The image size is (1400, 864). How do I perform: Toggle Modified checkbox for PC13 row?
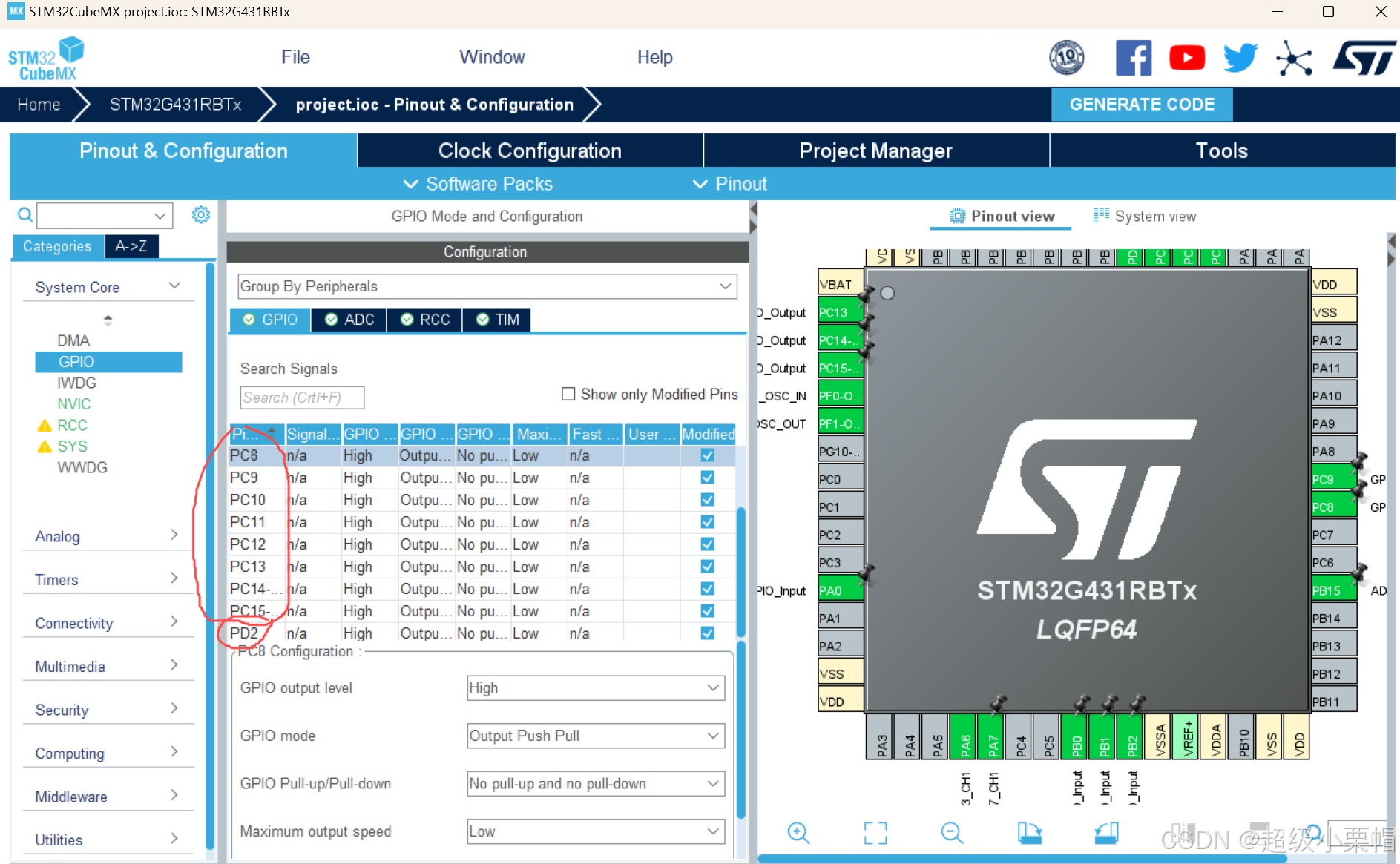pos(708,567)
